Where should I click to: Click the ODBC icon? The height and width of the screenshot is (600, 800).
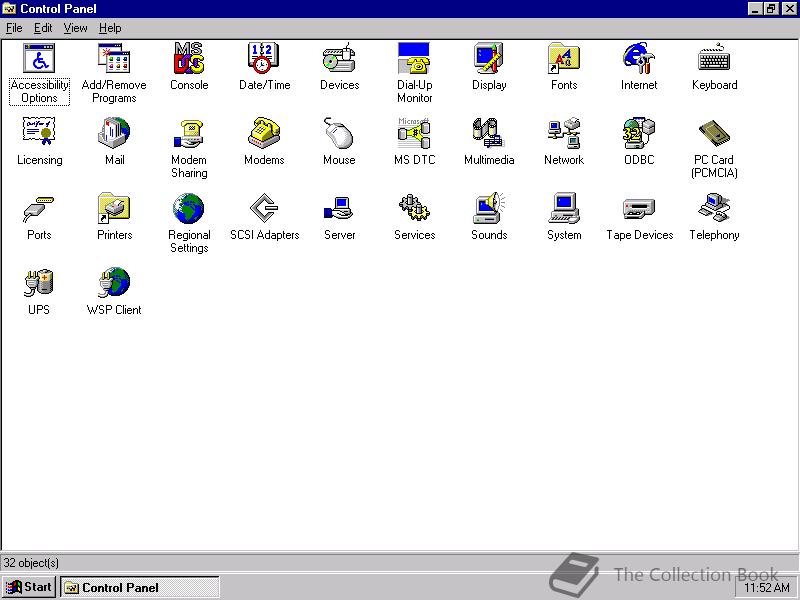(x=639, y=133)
